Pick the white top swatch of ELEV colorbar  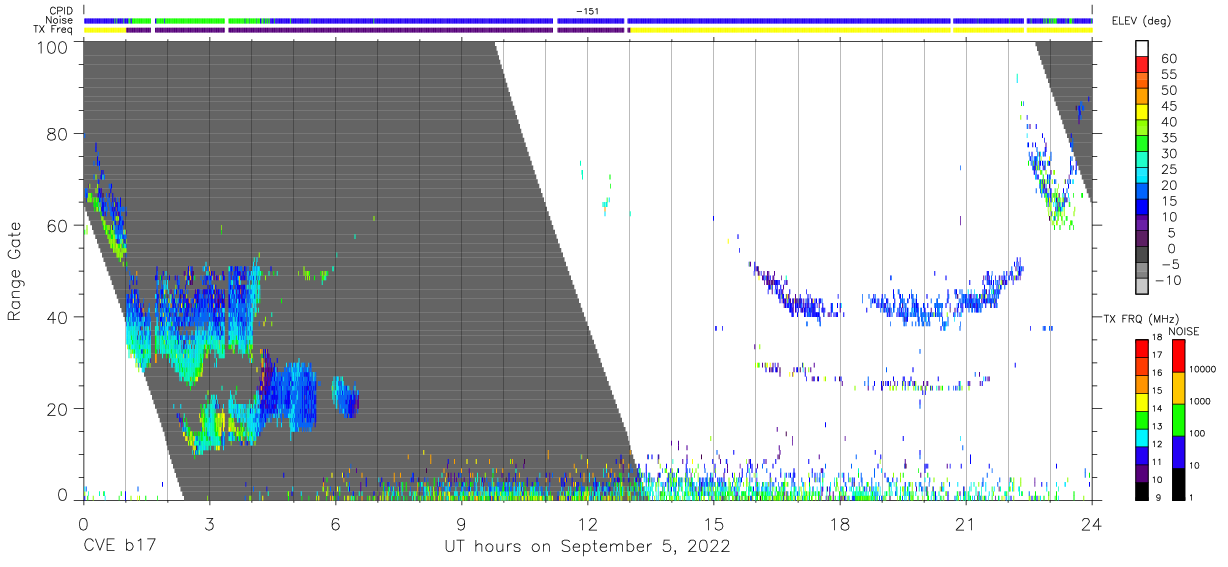point(1142,50)
